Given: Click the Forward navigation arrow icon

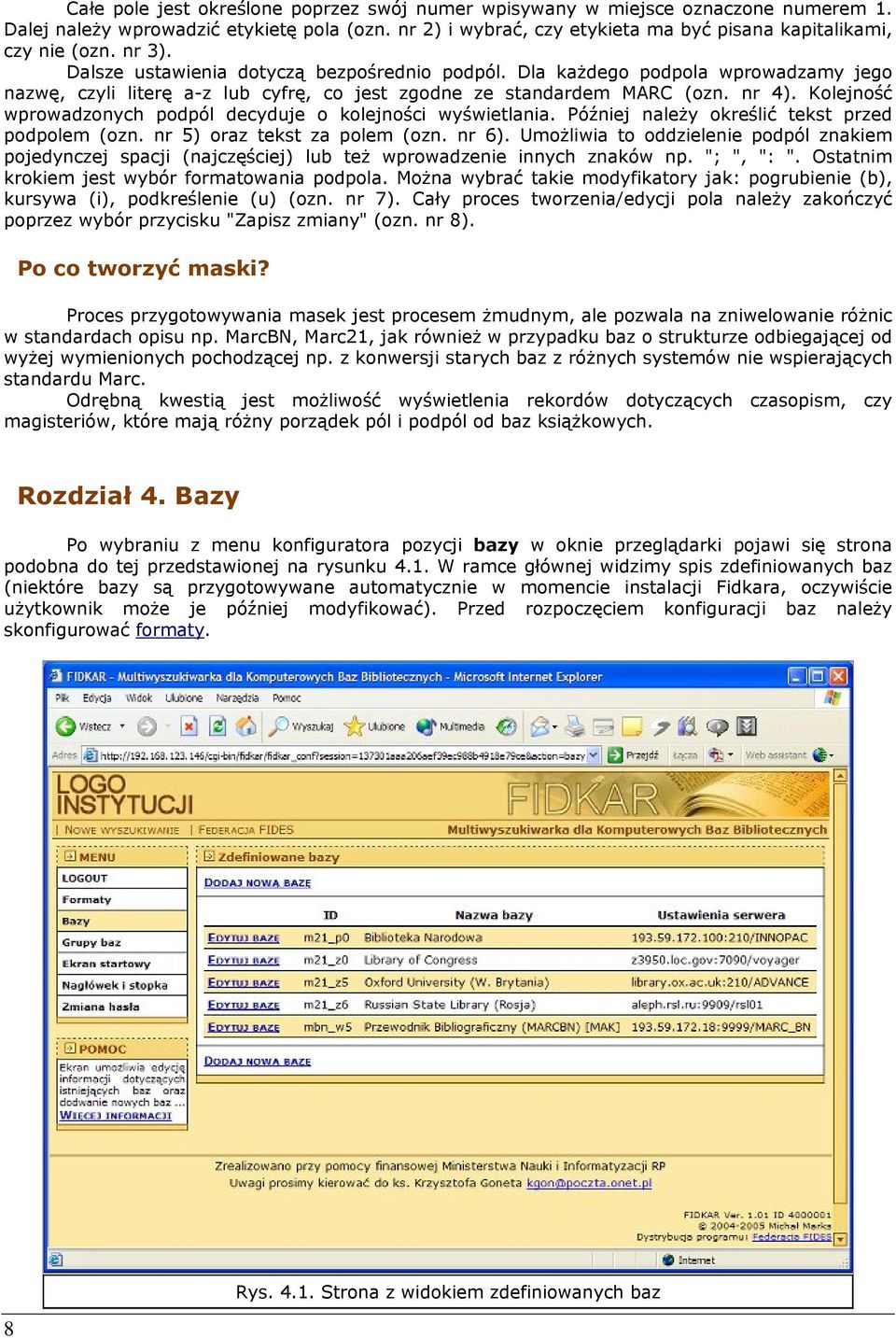Looking at the screenshot, I should click(147, 726).
